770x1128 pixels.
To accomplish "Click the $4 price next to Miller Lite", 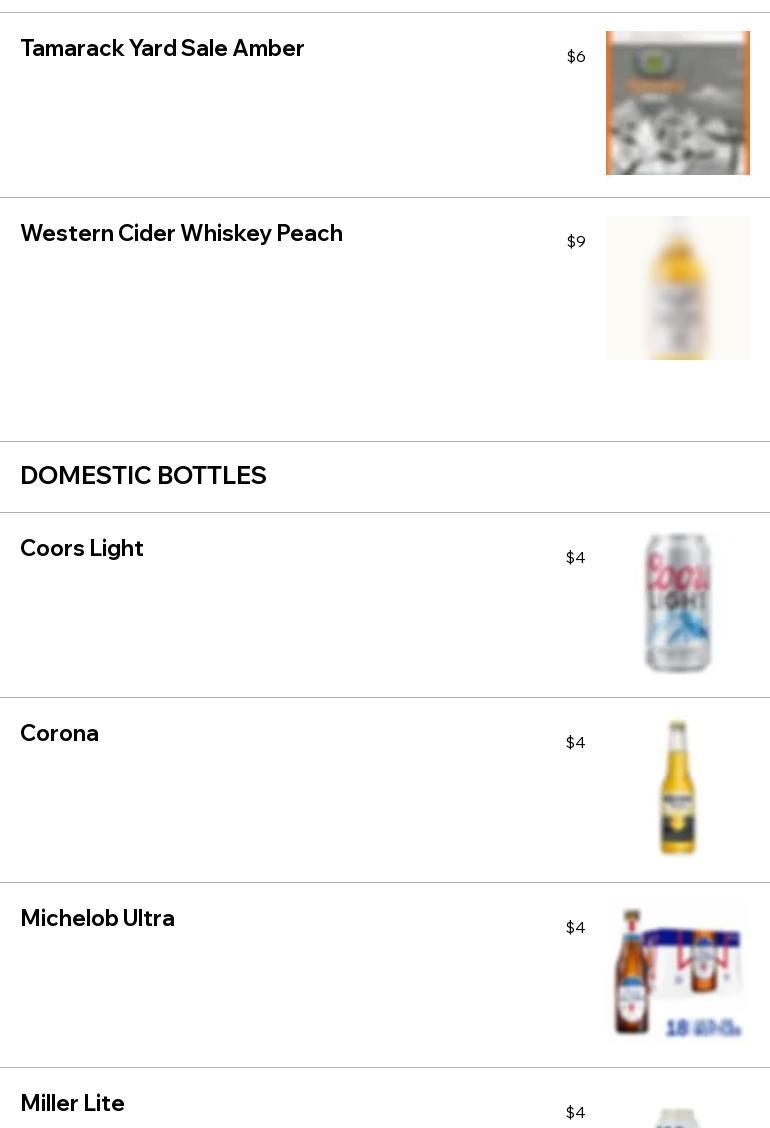I will (x=576, y=1113).
